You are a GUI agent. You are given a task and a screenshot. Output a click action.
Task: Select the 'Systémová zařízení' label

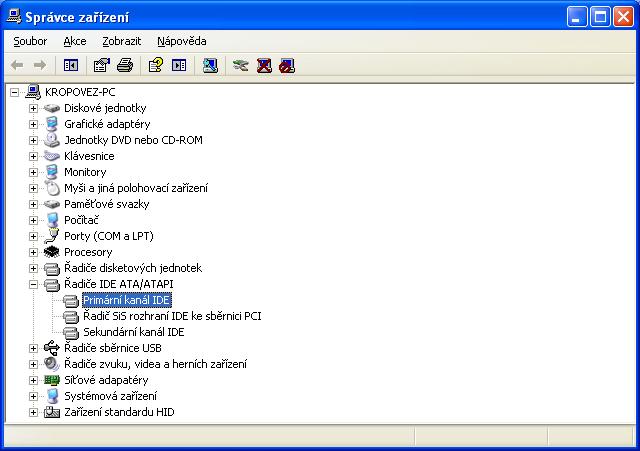(110, 396)
